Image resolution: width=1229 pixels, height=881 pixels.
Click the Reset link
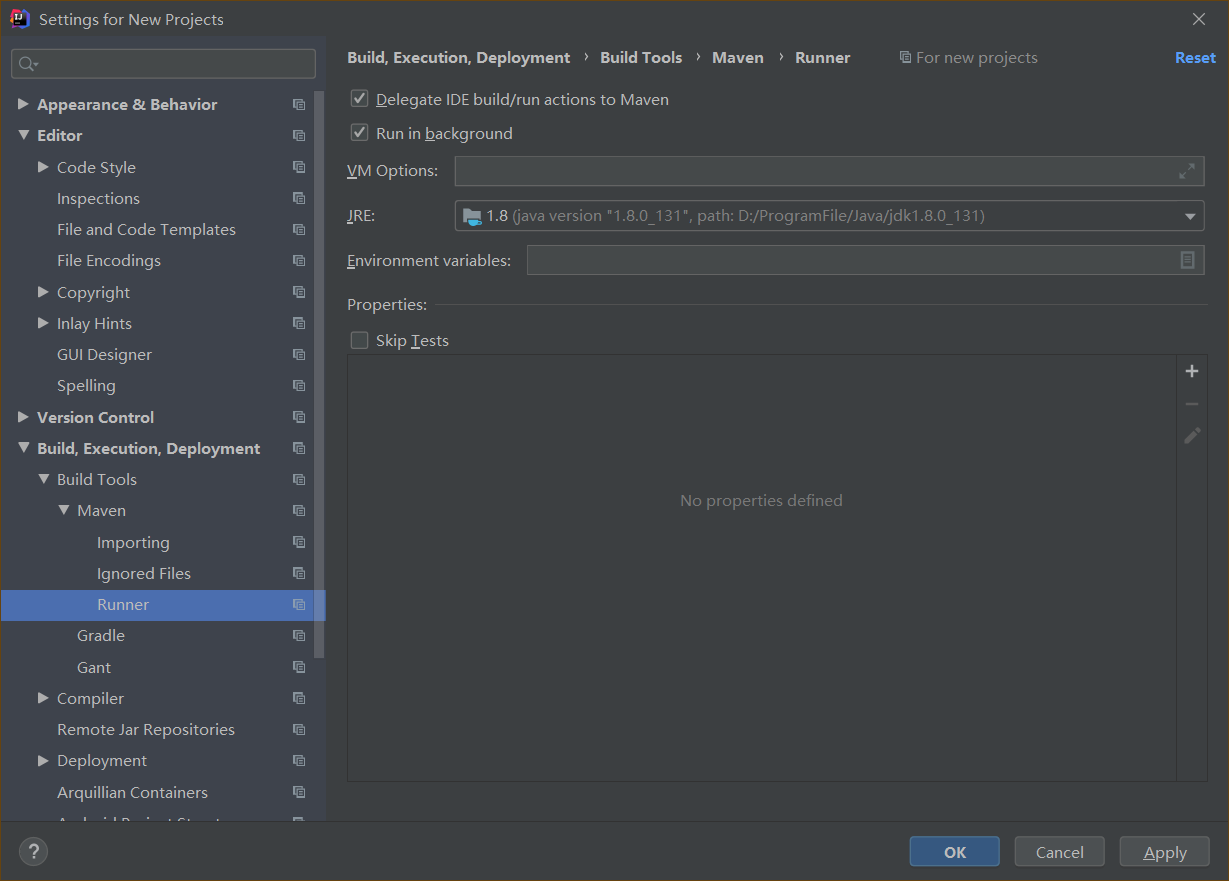(1195, 58)
